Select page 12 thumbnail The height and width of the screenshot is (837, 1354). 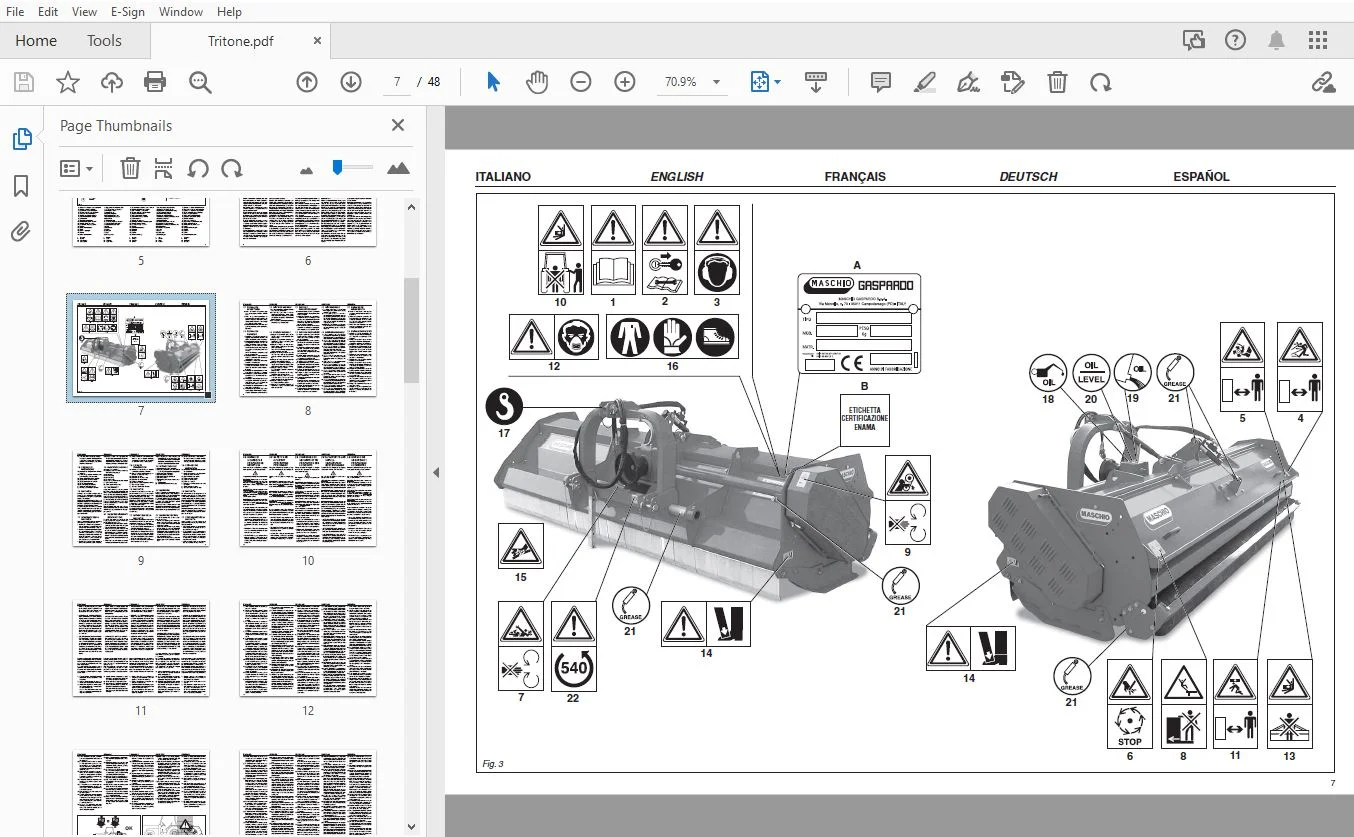pyautogui.click(x=308, y=648)
